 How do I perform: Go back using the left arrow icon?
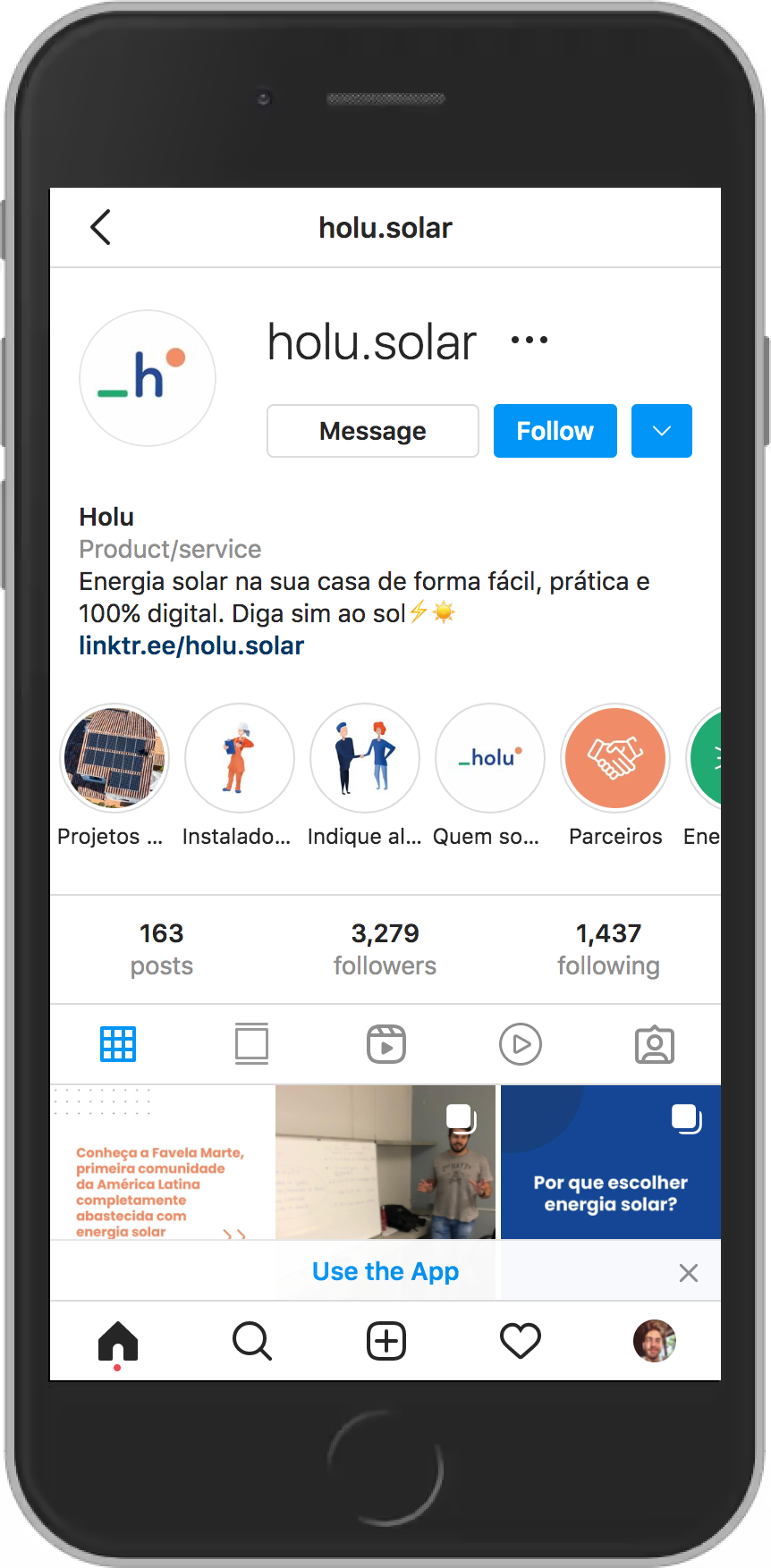(x=101, y=227)
